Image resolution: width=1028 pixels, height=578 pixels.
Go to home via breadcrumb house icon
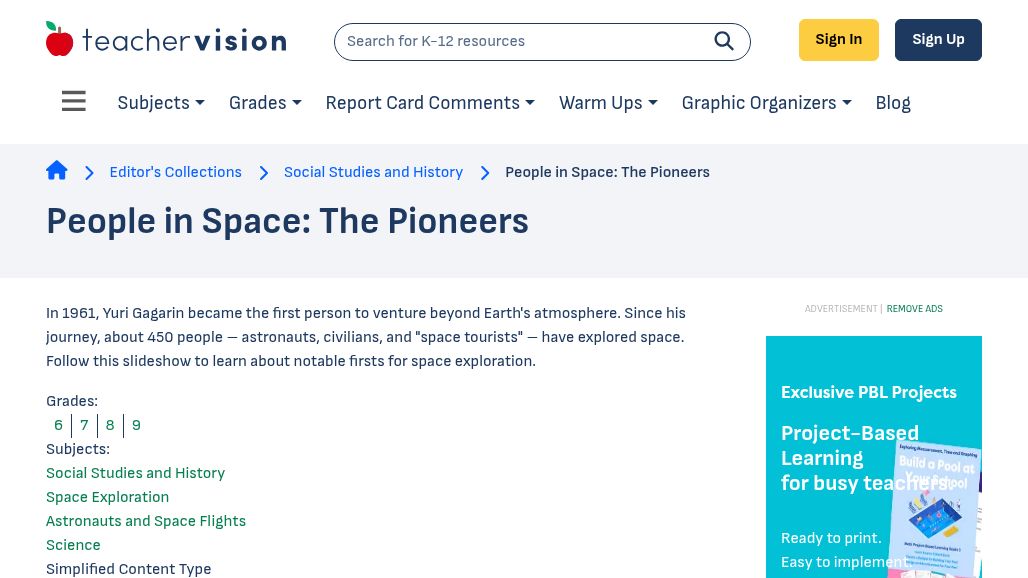pos(57,171)
